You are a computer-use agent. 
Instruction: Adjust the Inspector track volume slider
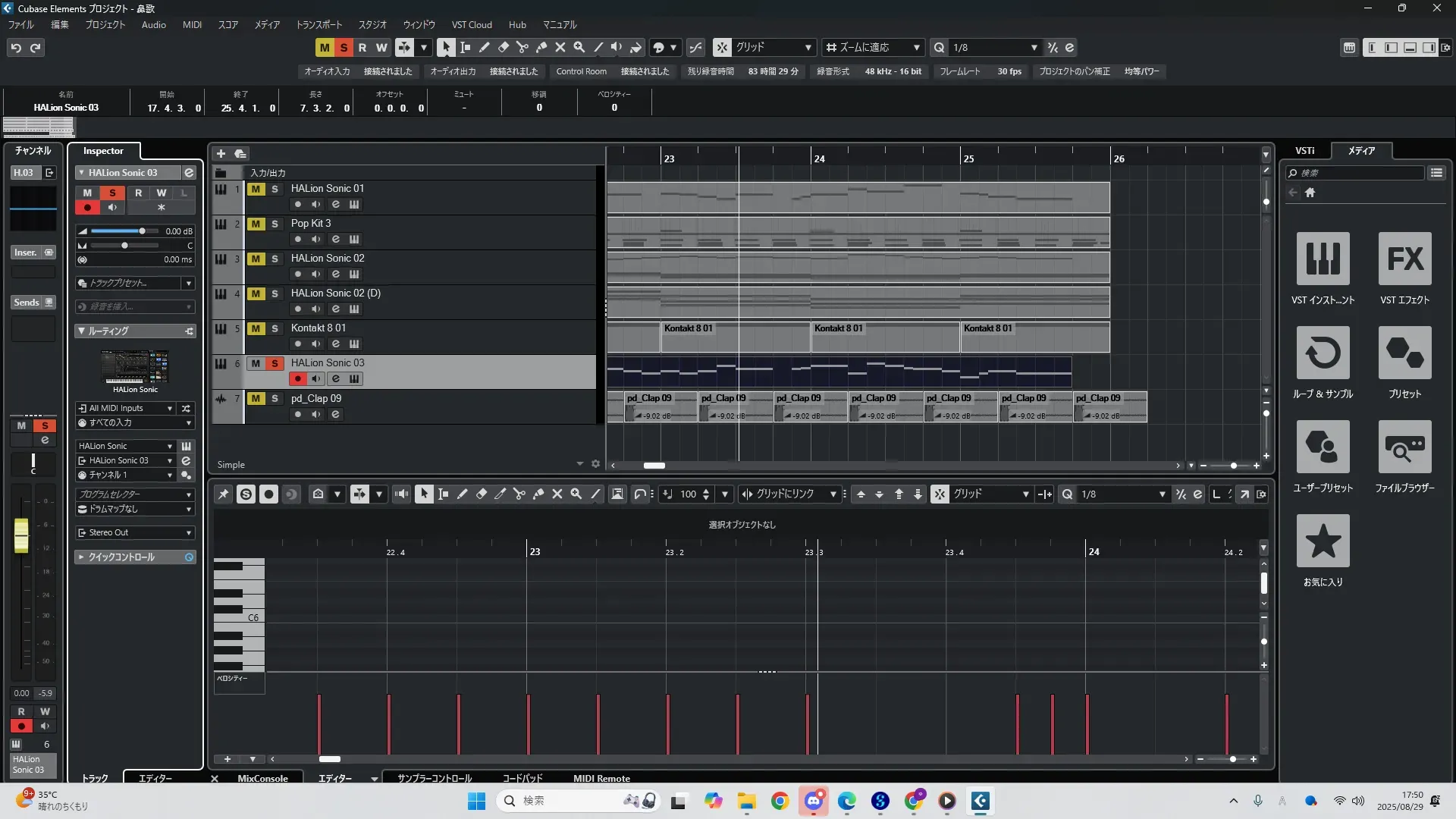coord(141,231)
